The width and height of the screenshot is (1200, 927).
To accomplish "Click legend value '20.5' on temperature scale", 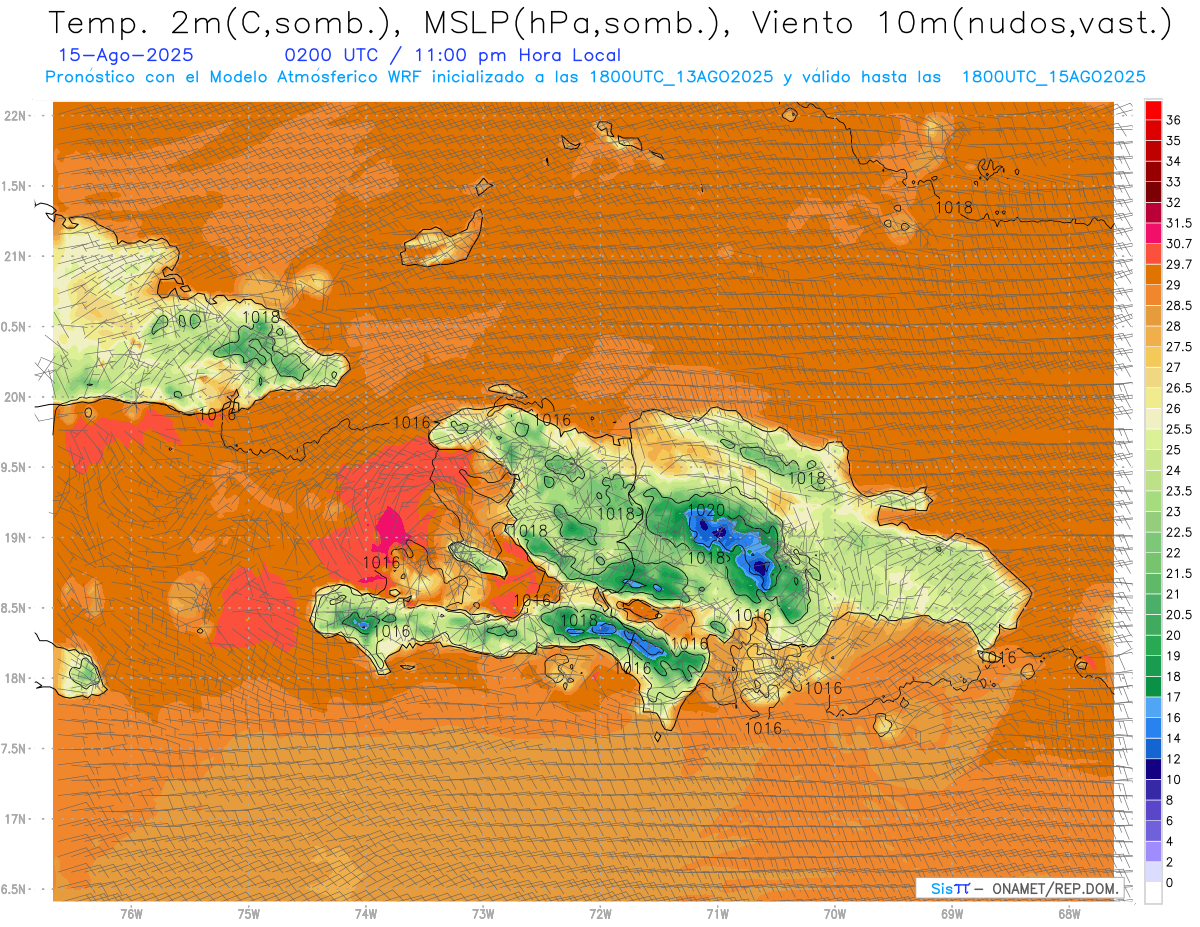I will [1179, 615].
